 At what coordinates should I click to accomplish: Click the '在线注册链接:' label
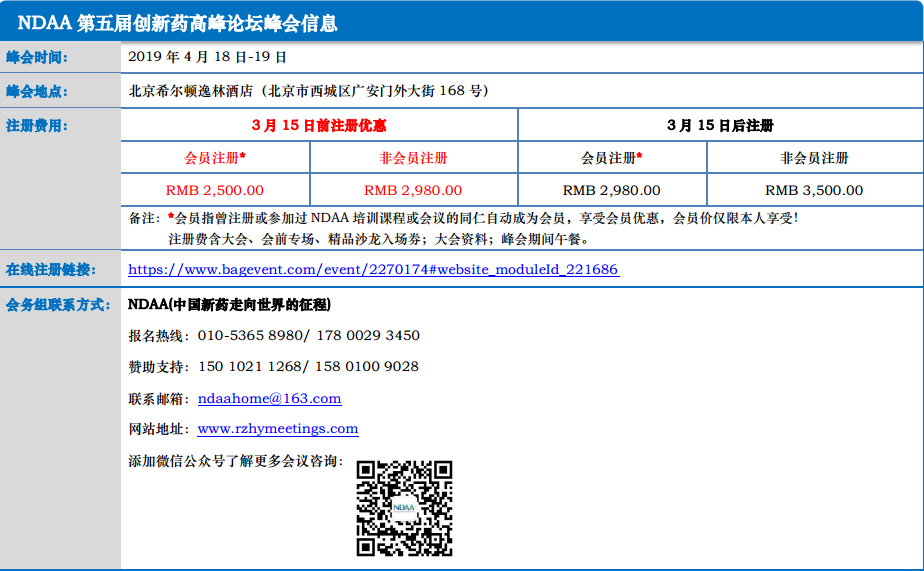tap(51, 270)
